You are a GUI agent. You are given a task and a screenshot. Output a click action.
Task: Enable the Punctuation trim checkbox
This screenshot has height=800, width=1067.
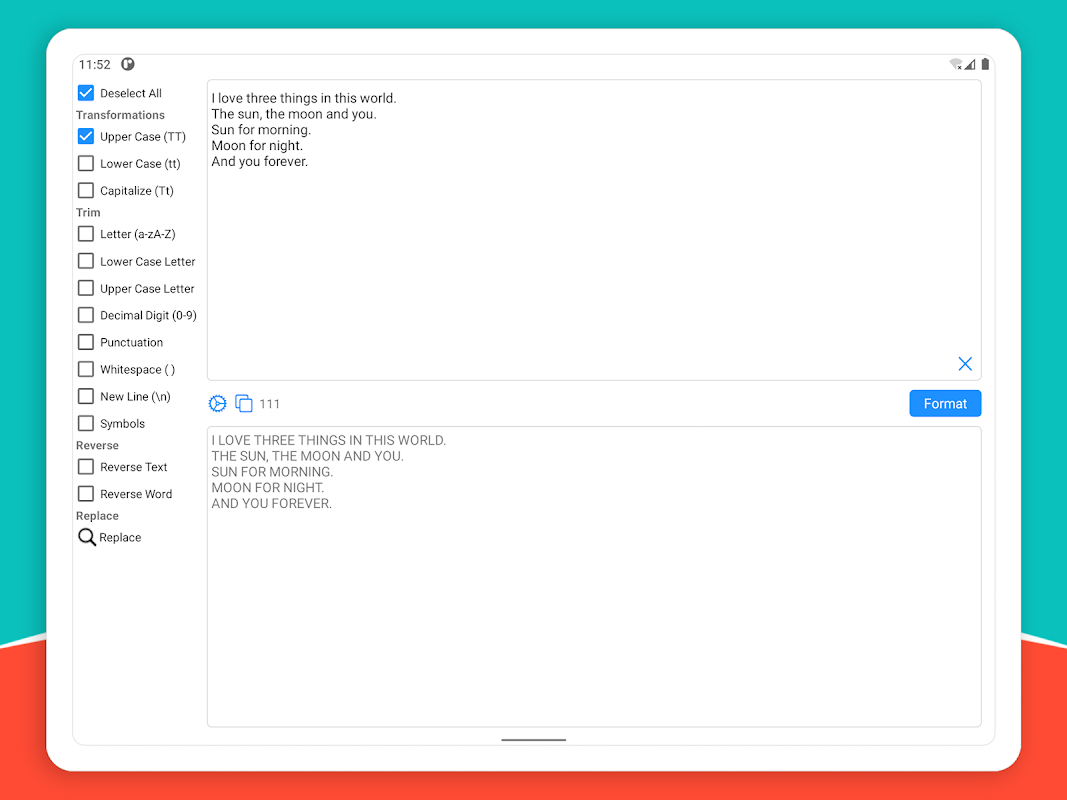pyautogui.click(x=86, y=342)
